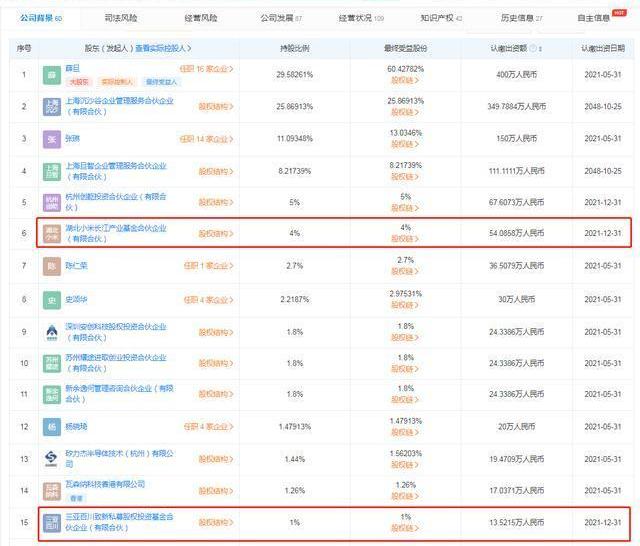Open 股权结构 for row 2 shareholder
Image resolution: width=640 pixels, height=546 pixels.
coord(216,107)
